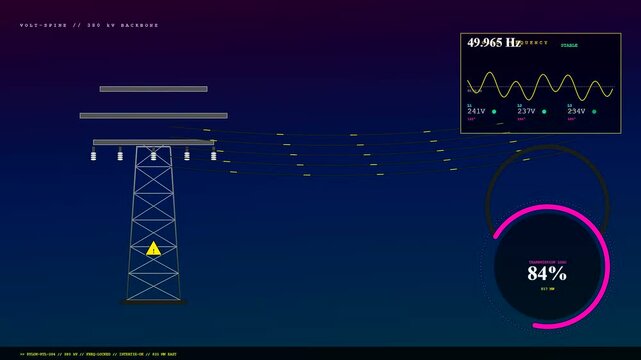Click the green STABLE status label
The width and height of the screenshot is (641, 360).
pyautogui.click(x=569, y=45)
